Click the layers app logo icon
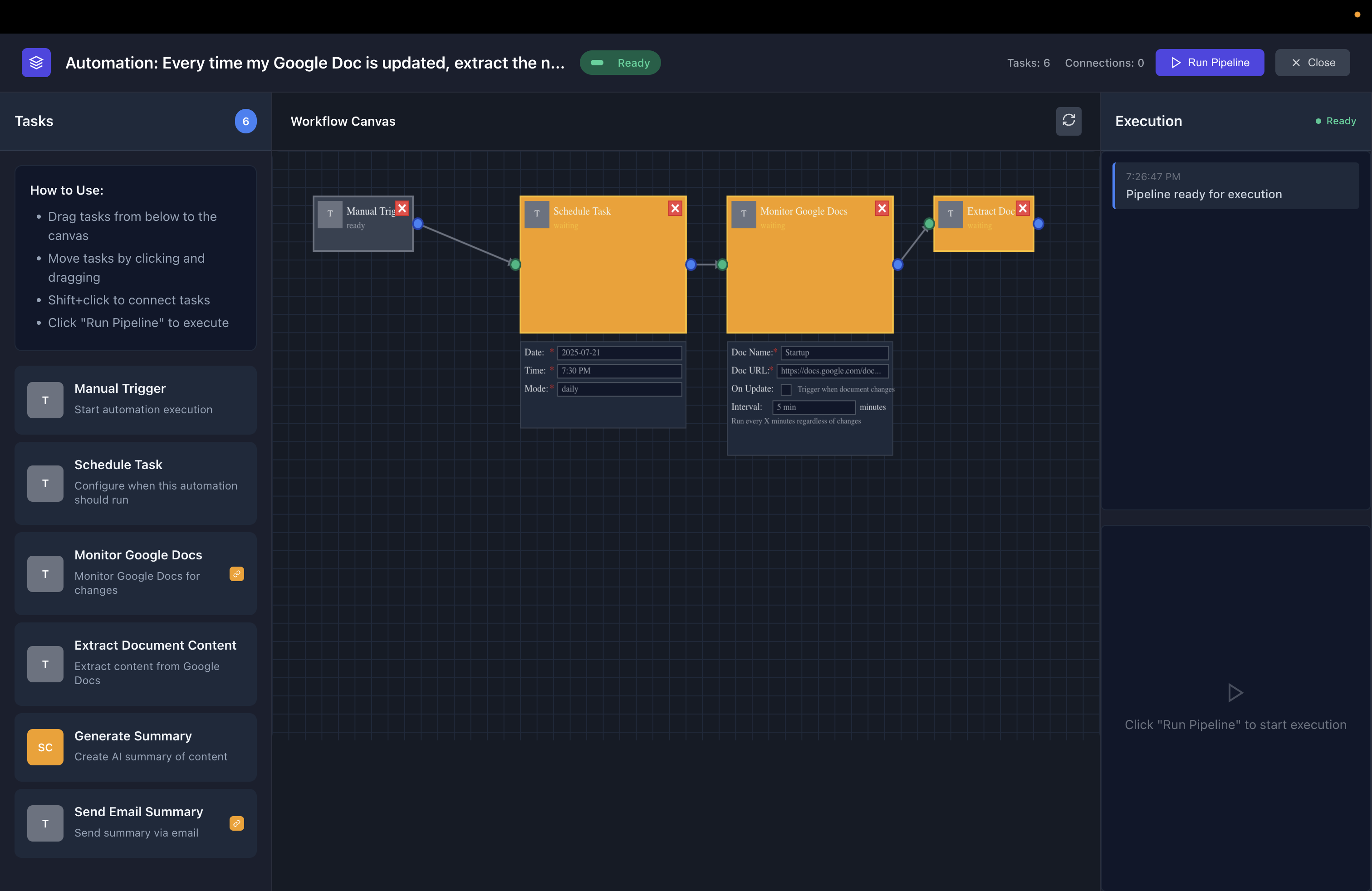1372x891 pixels. [35, 62]
